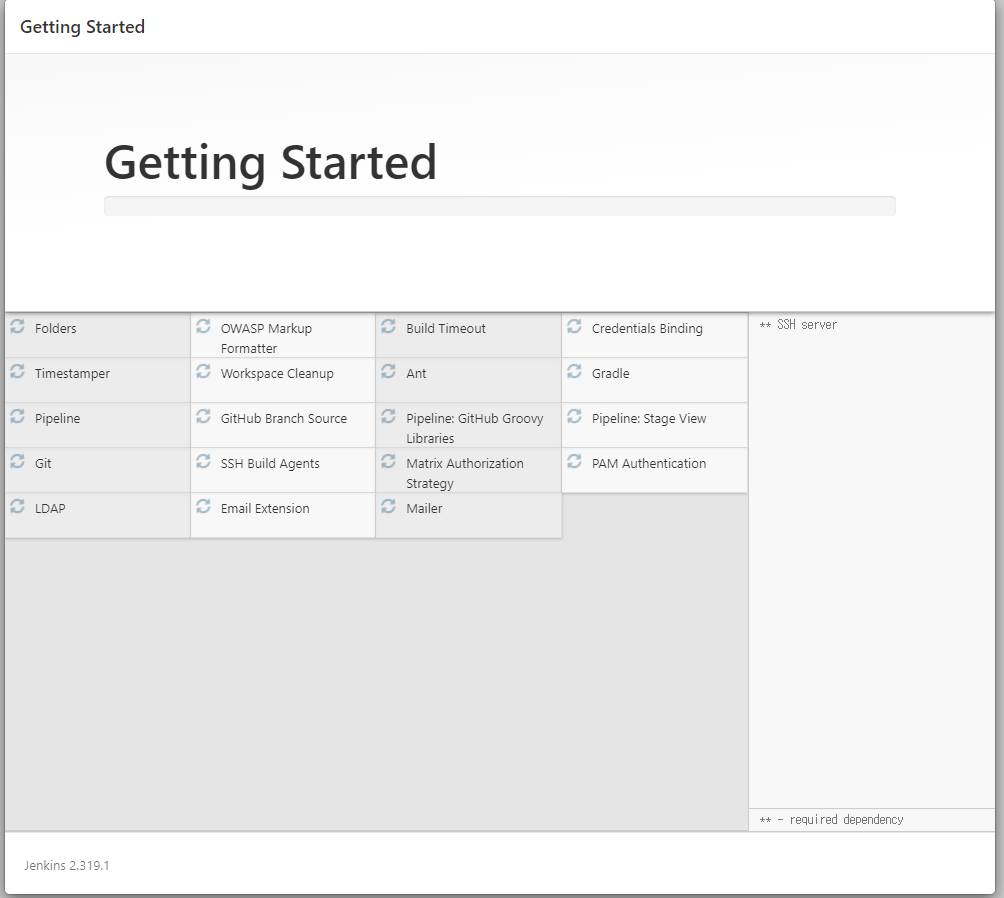
Task: Click the sync icon beside SSH Build Agents
Action: click(203, 461)
